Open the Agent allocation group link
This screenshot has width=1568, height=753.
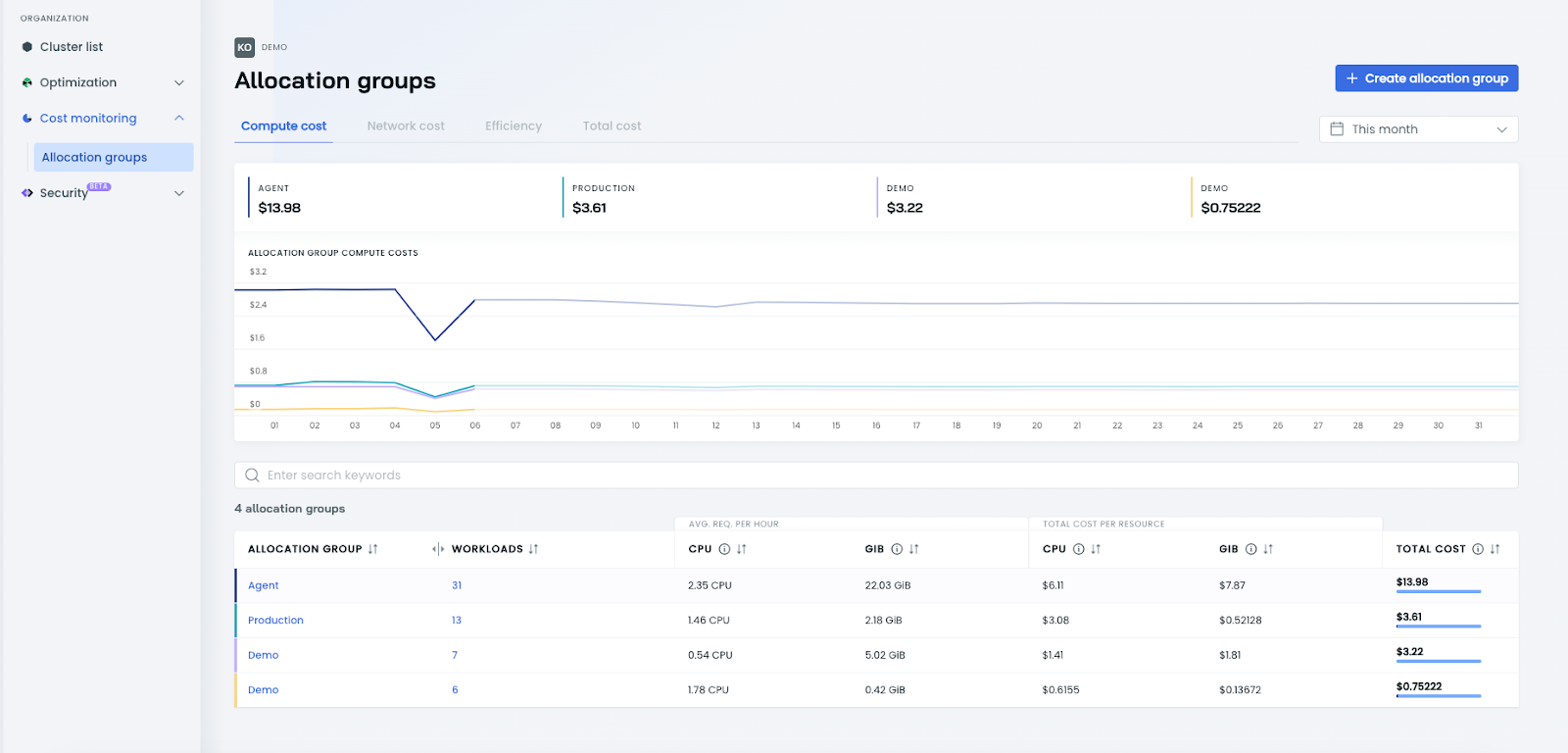click(x=263, y=585)
